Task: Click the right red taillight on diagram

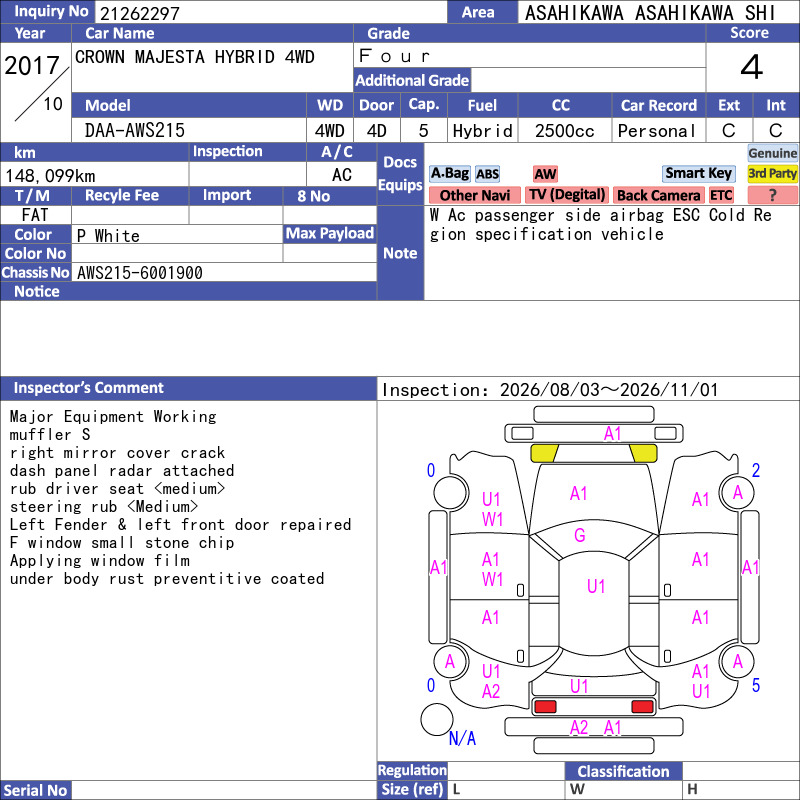Action: point(642,706)
